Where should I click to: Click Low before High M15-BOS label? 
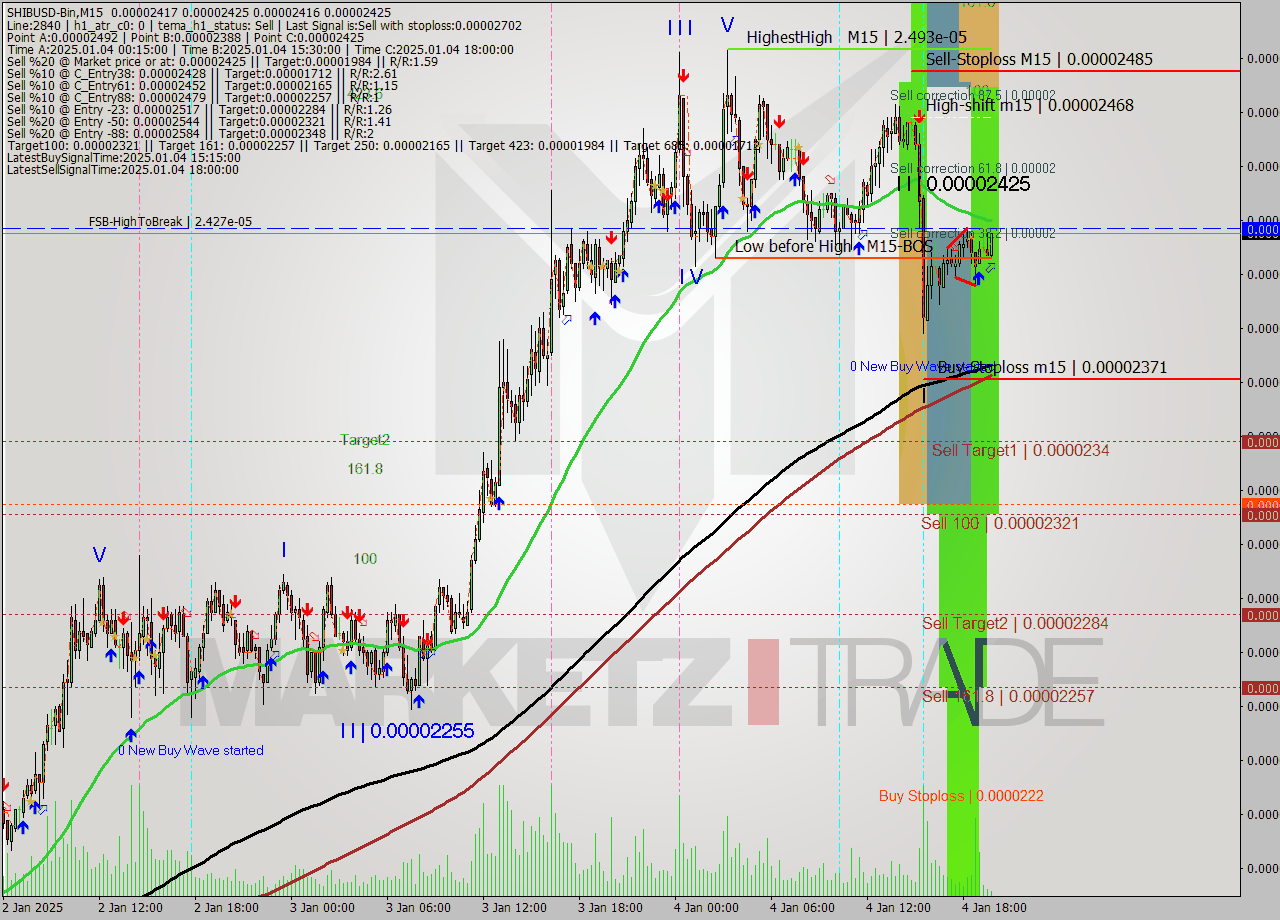pos(834,246)
